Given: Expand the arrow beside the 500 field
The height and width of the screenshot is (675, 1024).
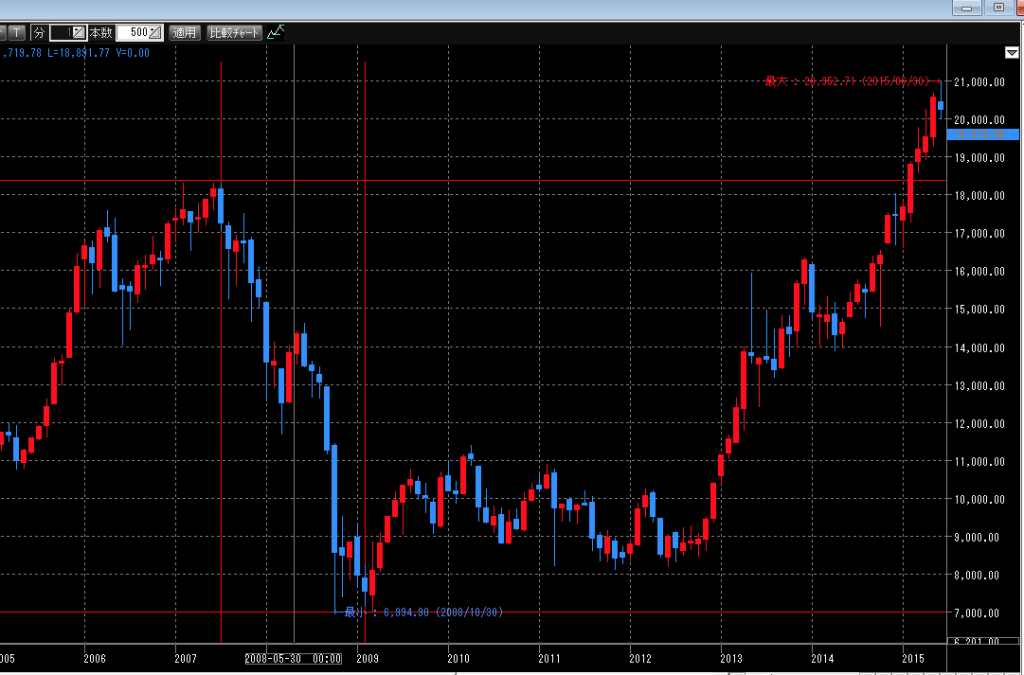Looking at the screenshot, I should [x=155, y=33].
